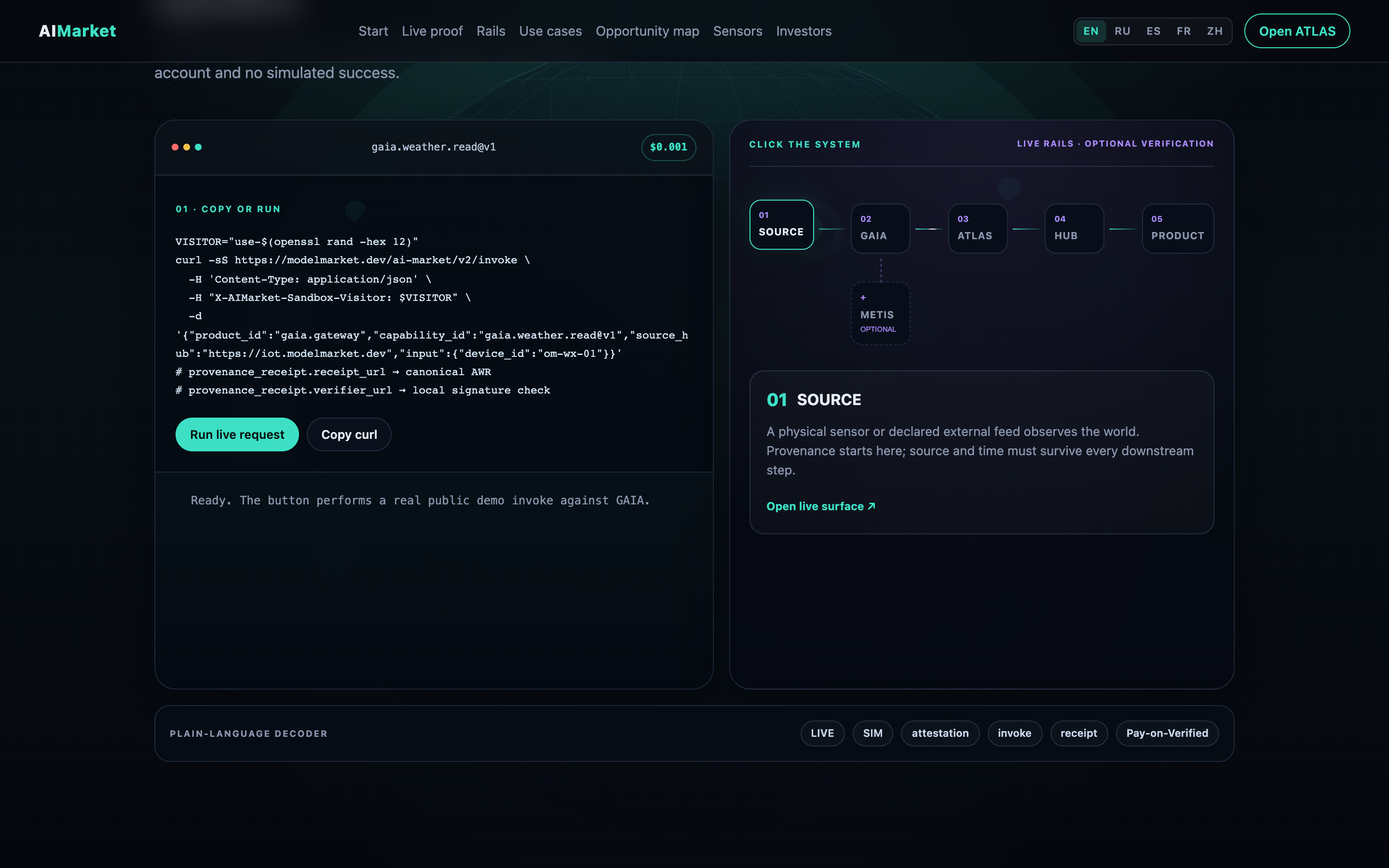Switch language to FR

pos(1184,31)
